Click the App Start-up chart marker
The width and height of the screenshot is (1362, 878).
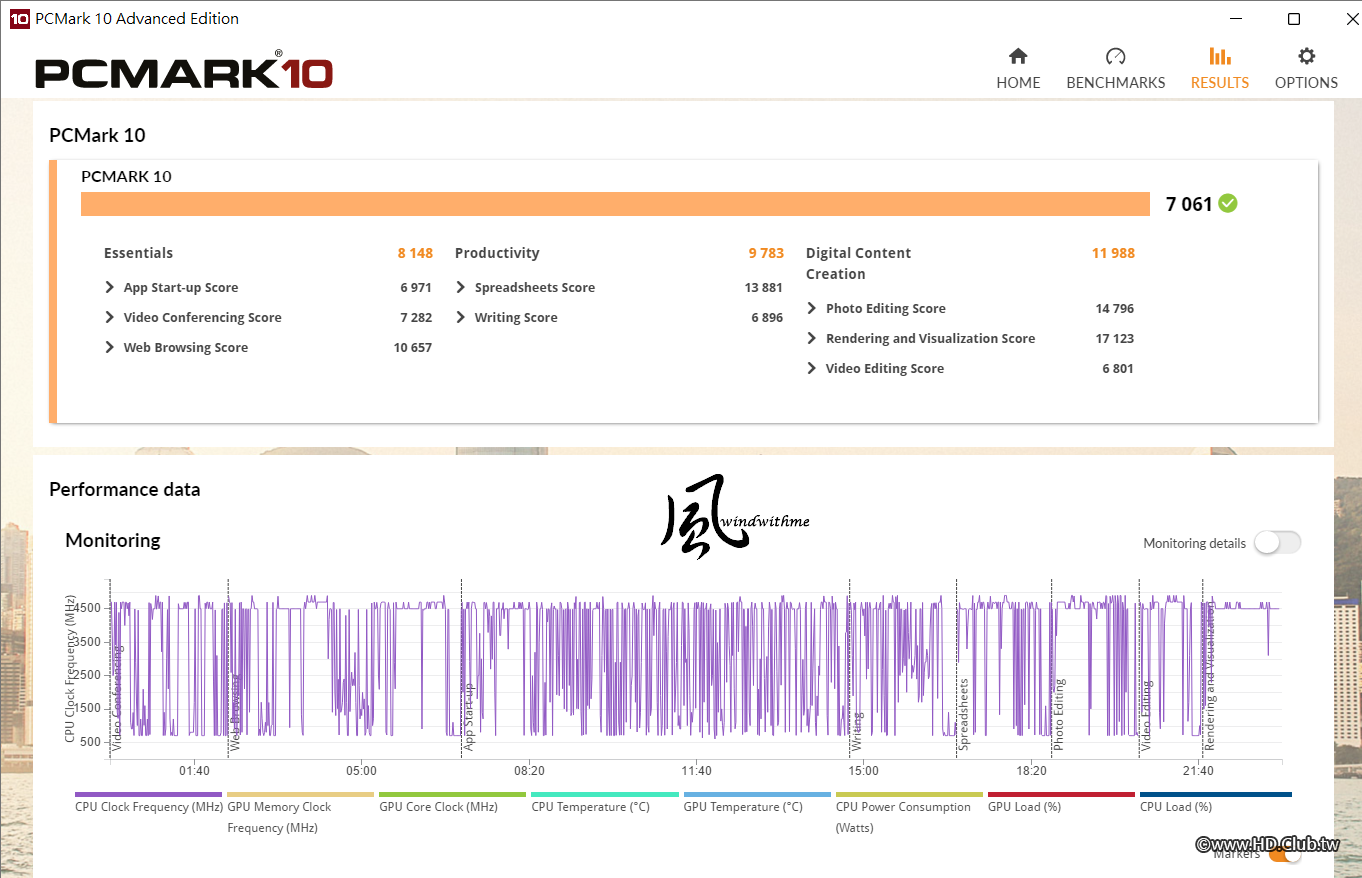click(x=468, y=717)
